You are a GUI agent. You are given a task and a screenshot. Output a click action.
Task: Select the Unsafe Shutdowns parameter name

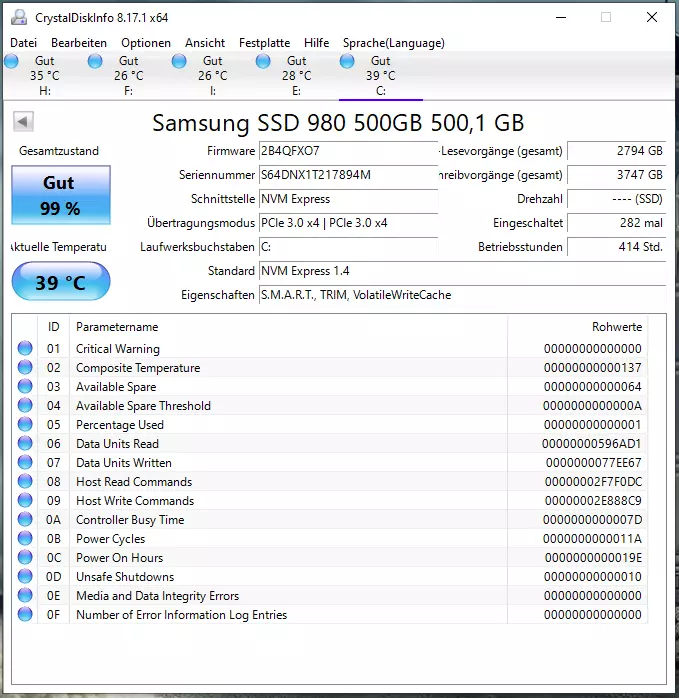(125, 576)
